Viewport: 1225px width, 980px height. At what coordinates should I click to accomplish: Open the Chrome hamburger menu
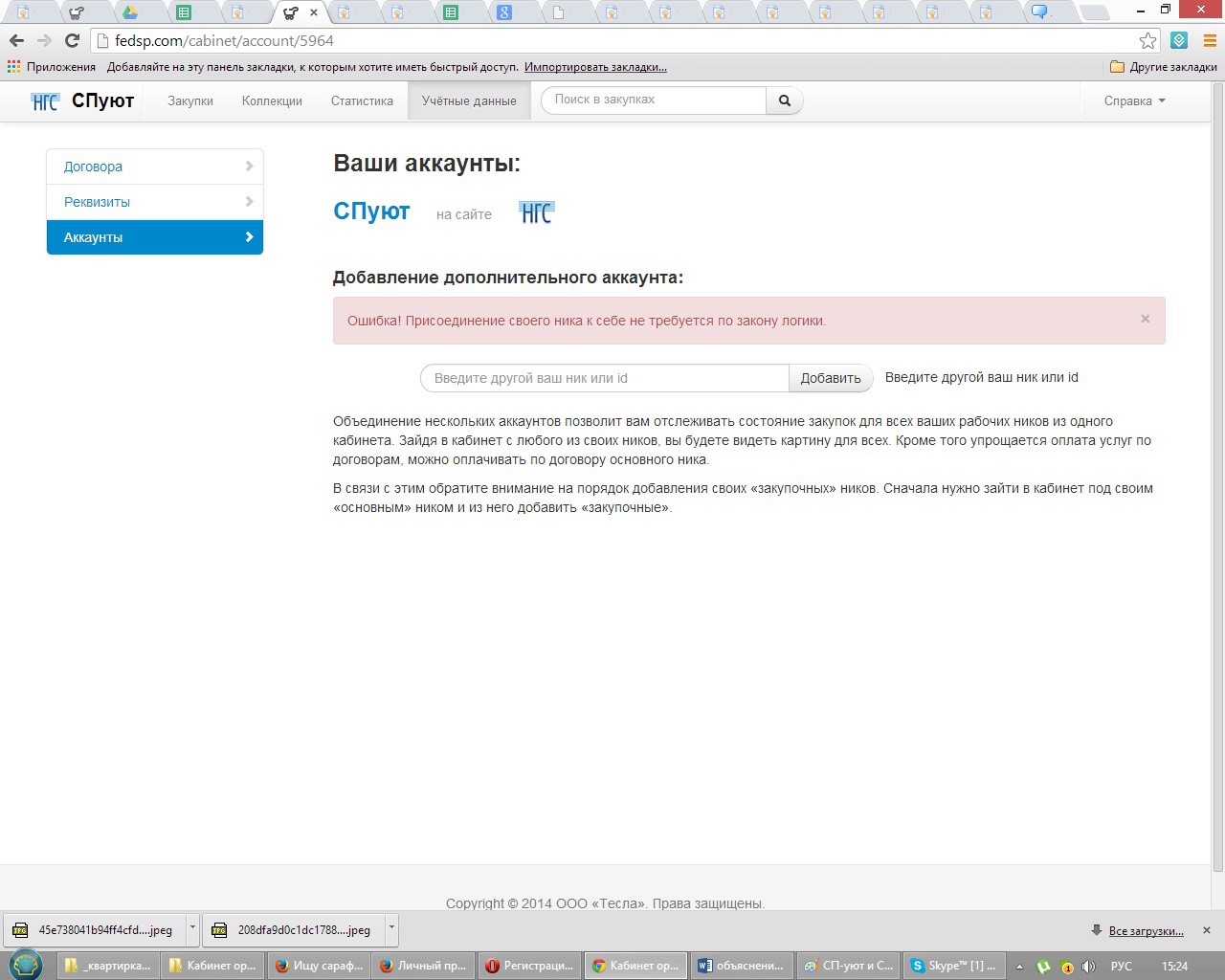(1209, 40)
